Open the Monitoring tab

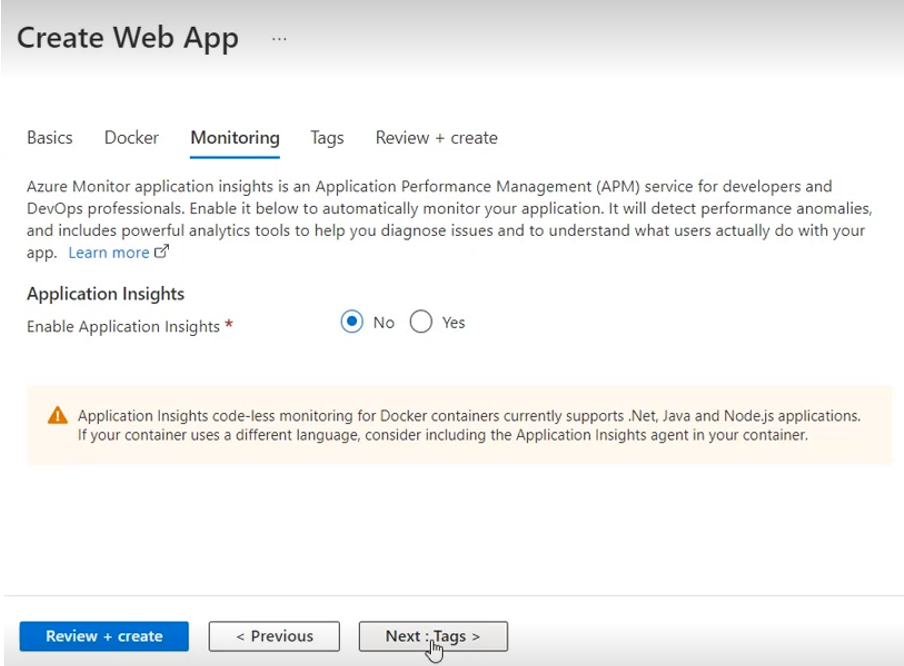235,138
